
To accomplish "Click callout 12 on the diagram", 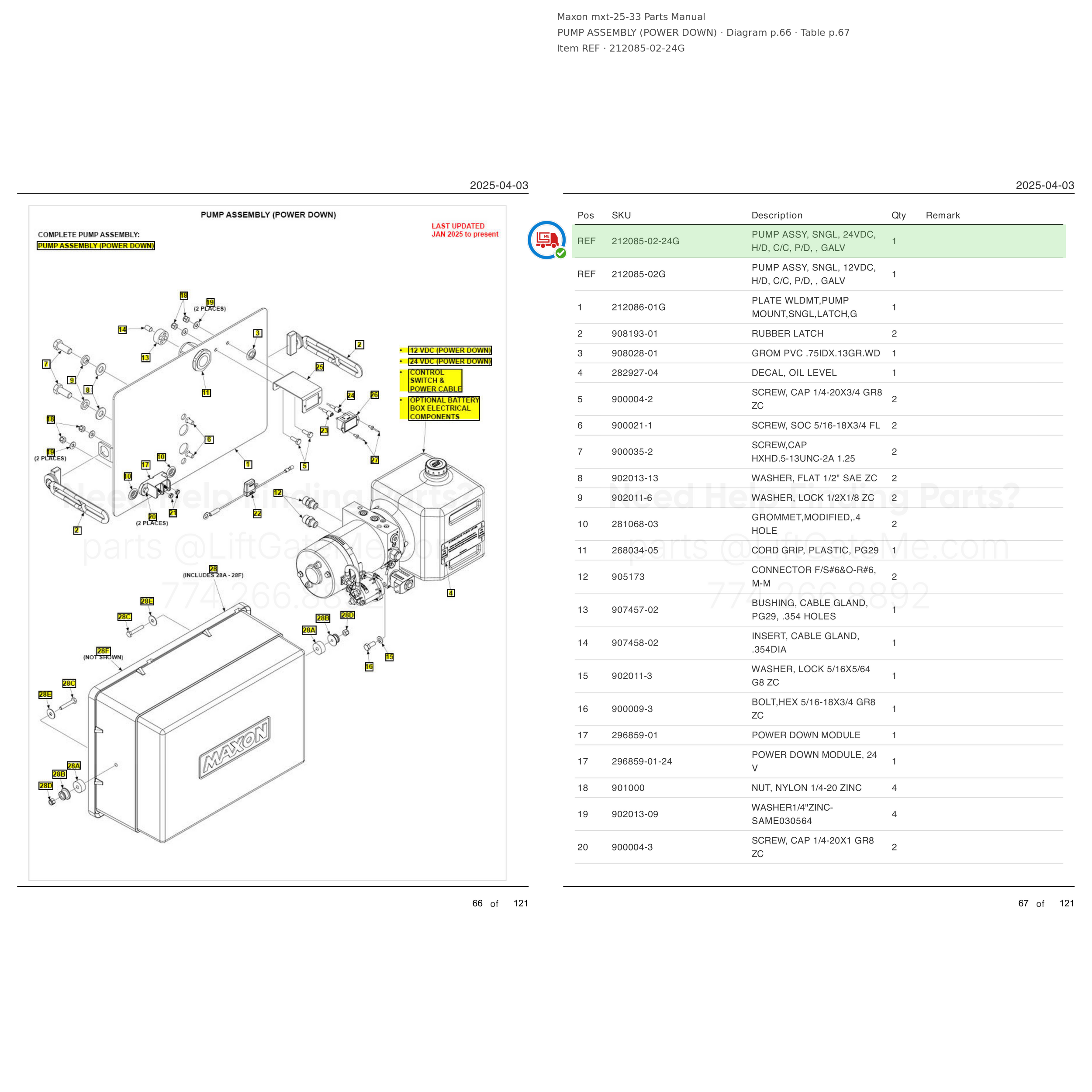I will 277,493.
